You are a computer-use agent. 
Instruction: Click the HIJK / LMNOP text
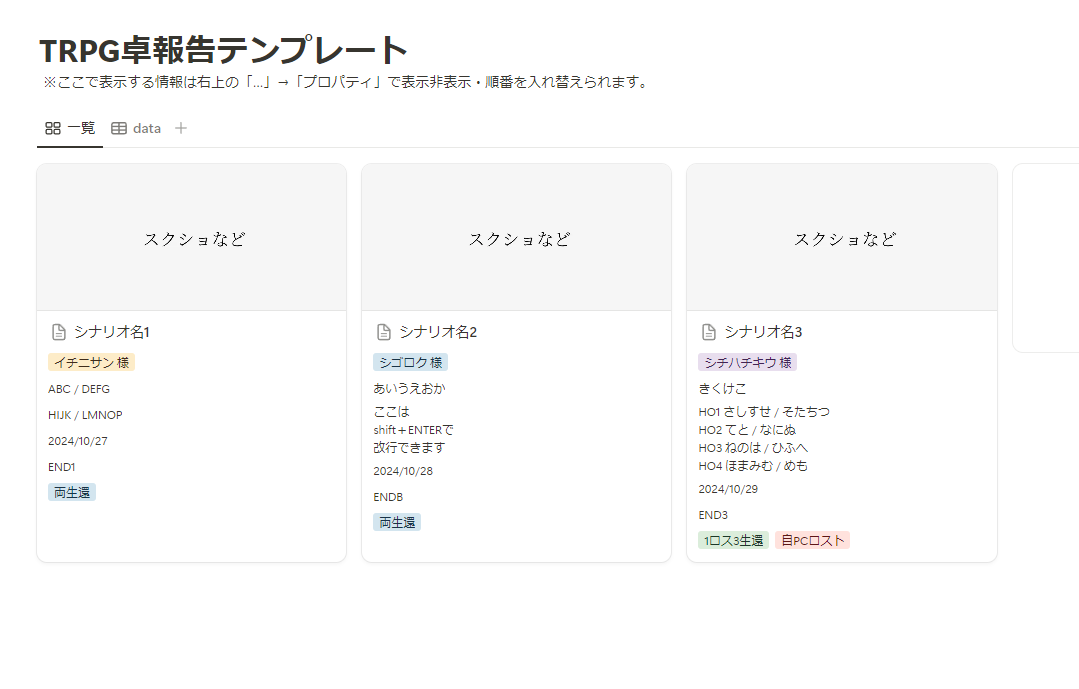pos(85,415)
